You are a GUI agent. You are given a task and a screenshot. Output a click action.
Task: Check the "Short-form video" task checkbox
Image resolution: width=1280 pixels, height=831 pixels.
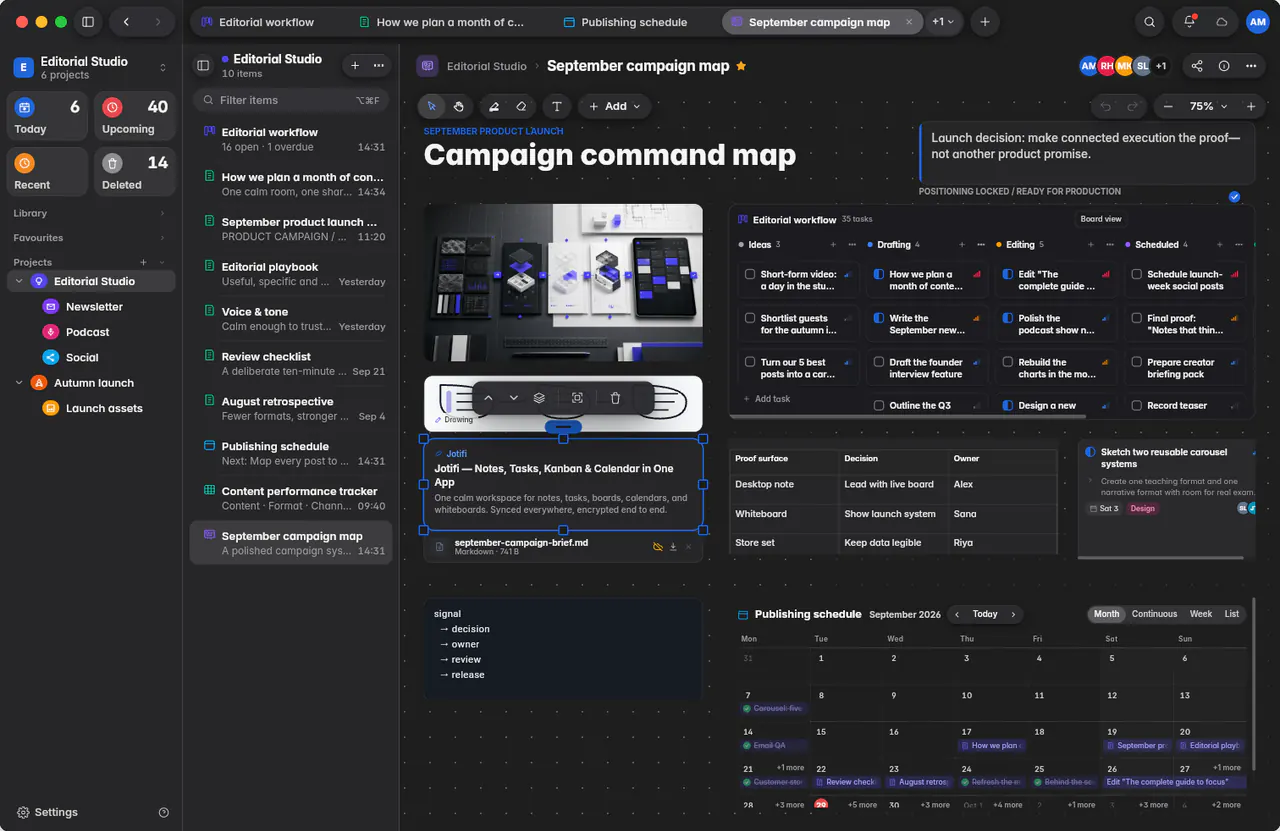pos(750,274)
